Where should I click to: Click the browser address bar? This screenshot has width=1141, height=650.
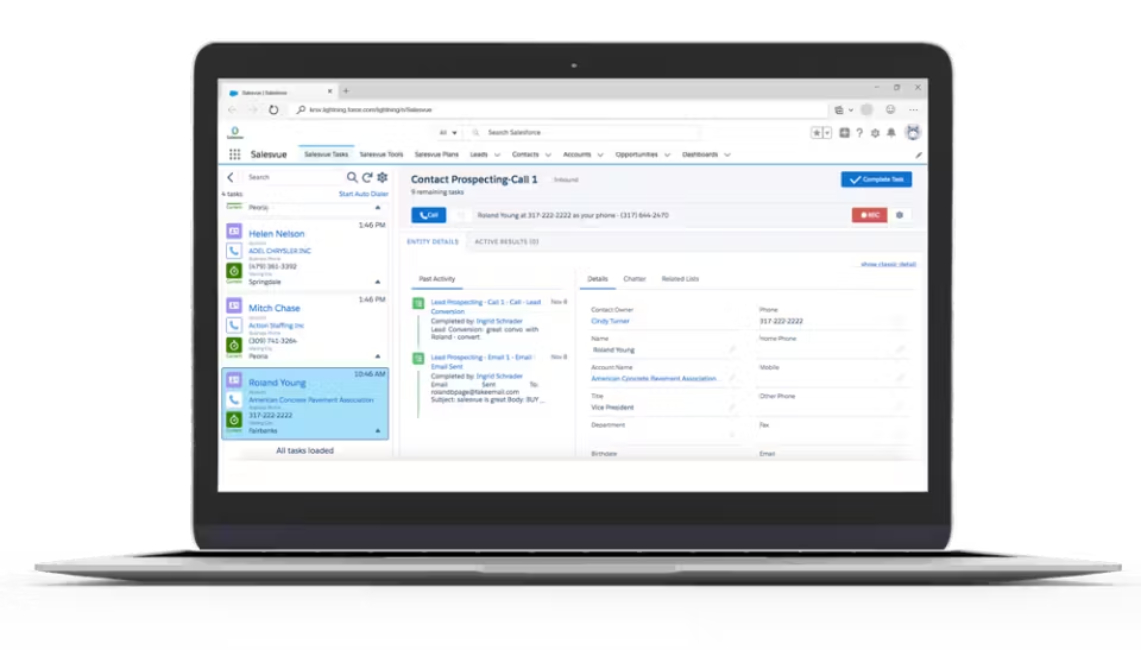tap(560, 110)
